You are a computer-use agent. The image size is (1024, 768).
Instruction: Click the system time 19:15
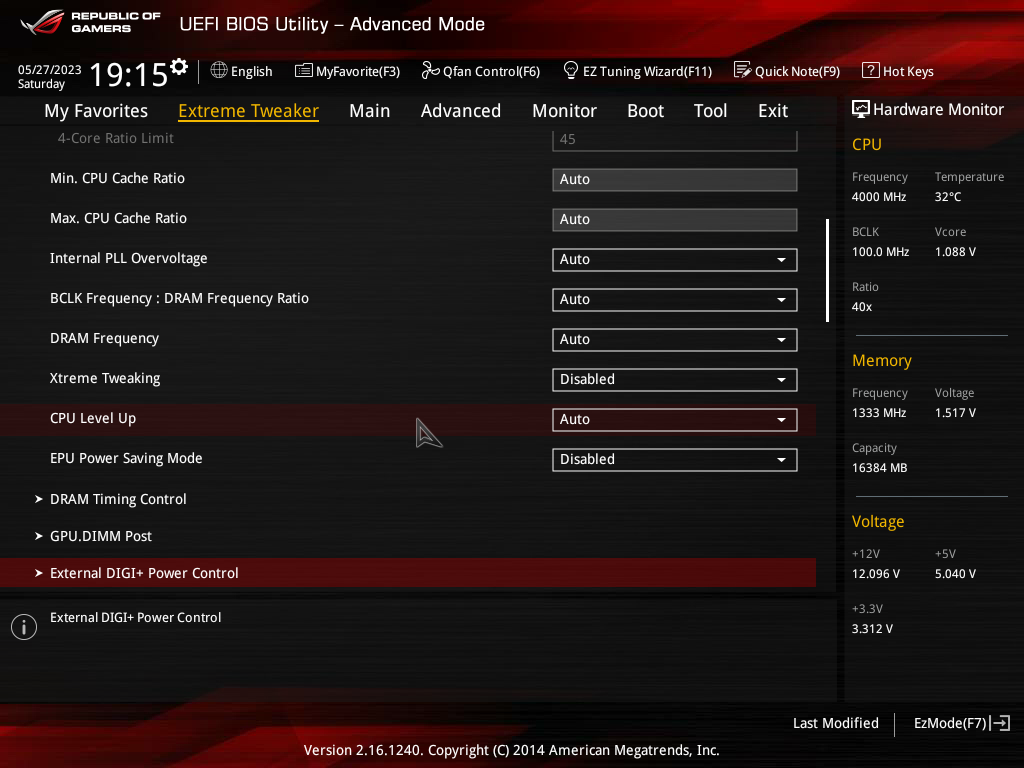click(129, 74)
